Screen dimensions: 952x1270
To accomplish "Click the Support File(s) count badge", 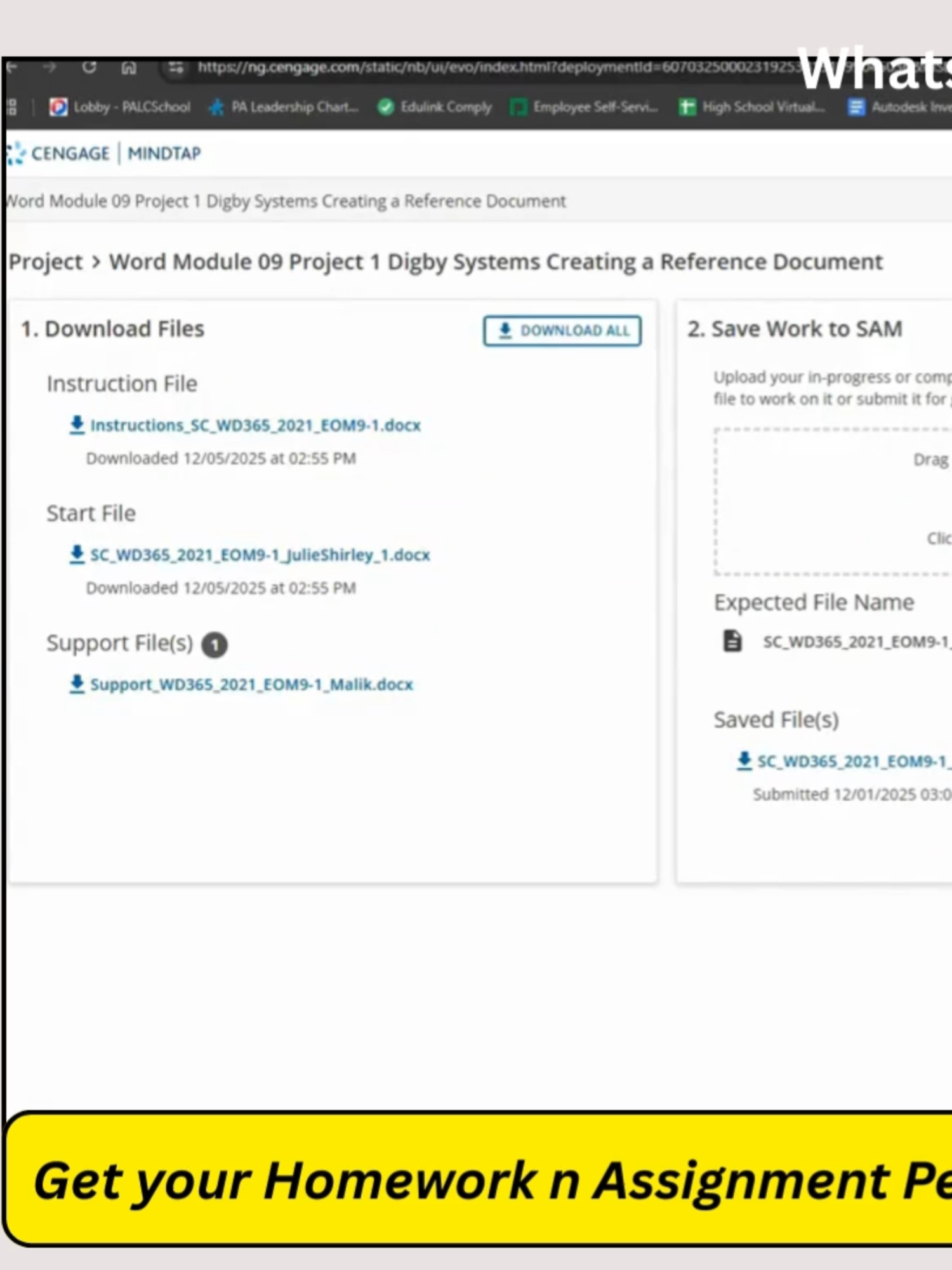I will point(215,645).
